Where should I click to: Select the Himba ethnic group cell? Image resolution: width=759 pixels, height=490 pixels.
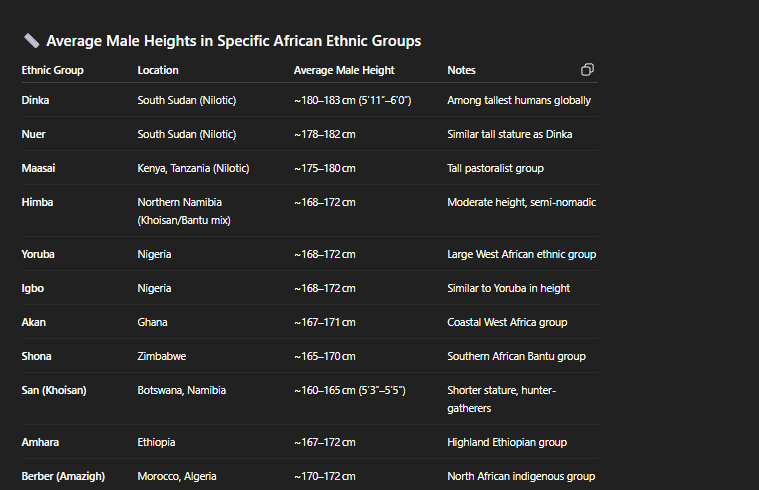pyautogui.click(x=37, y=202)
